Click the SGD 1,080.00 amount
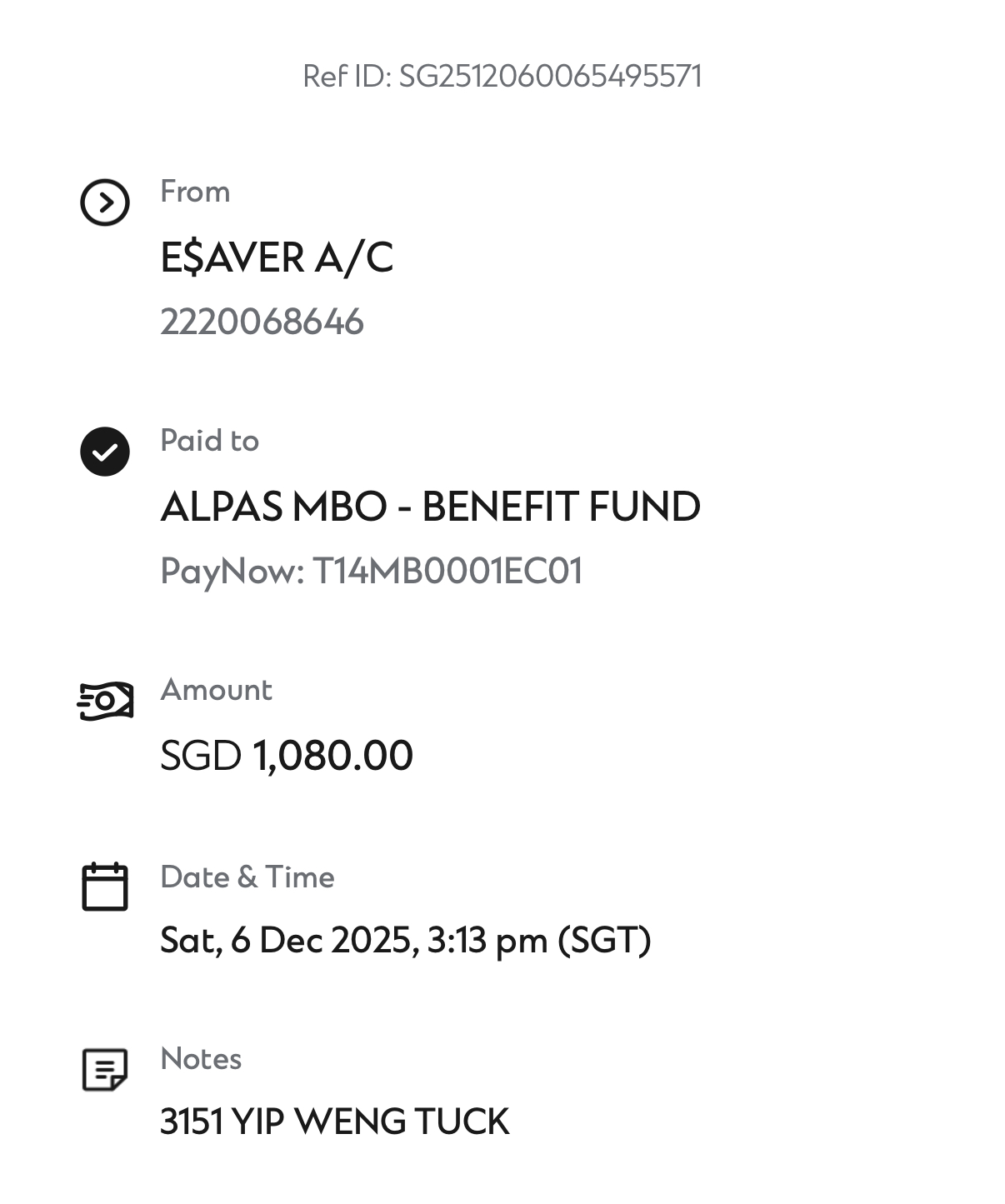The width and height of the screenshot is (1005, 1204). 287,756
